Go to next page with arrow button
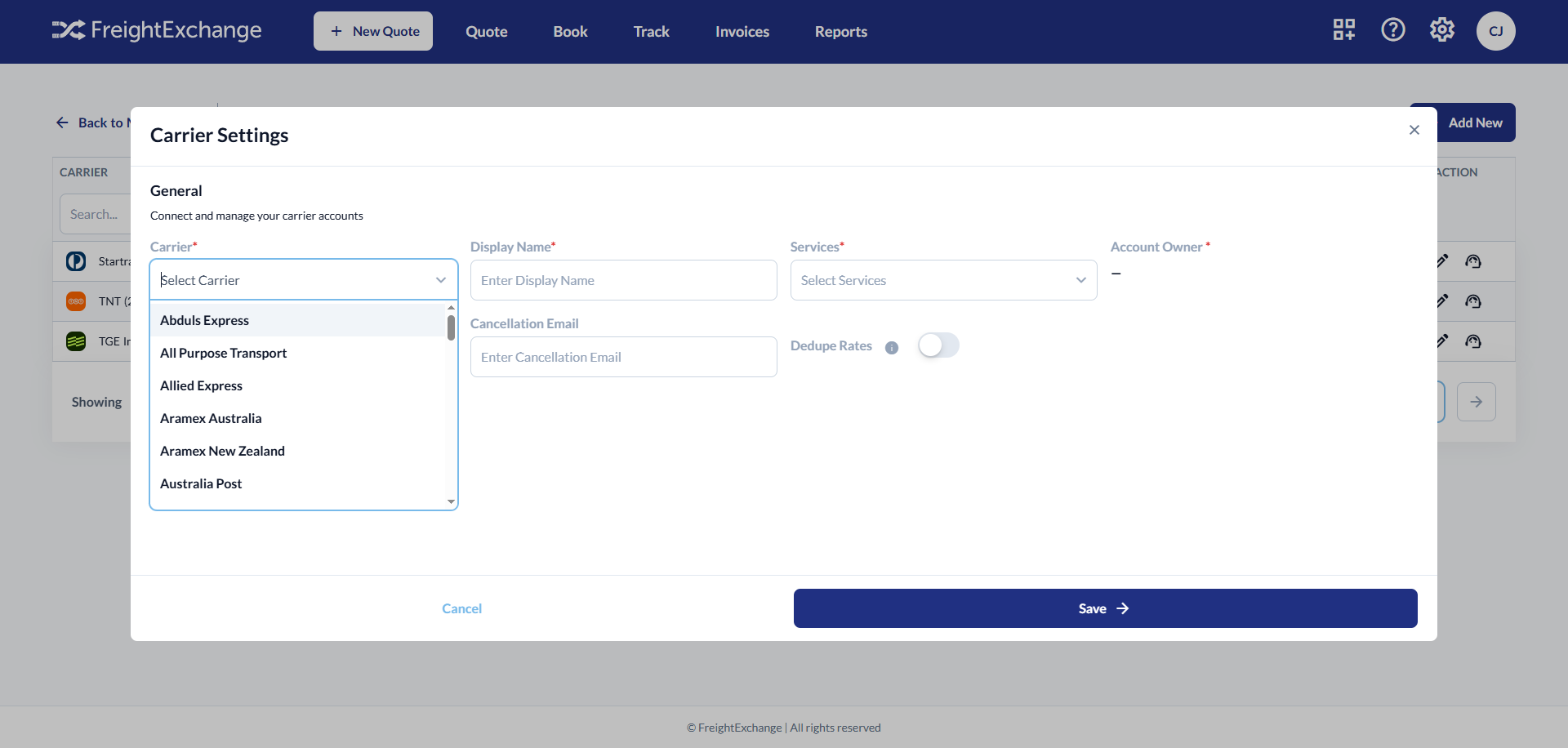 point(1477,402)
